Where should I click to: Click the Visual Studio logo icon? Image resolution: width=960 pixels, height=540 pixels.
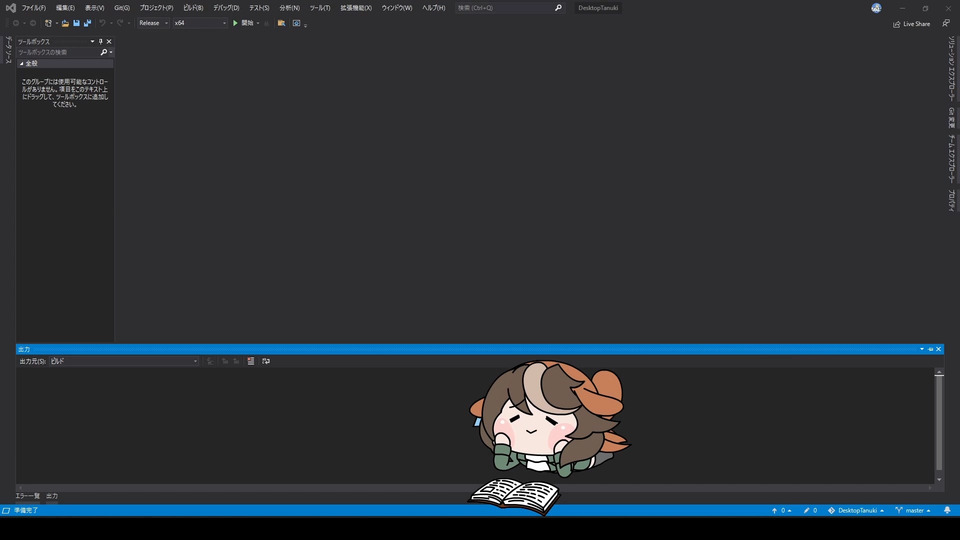10,8
